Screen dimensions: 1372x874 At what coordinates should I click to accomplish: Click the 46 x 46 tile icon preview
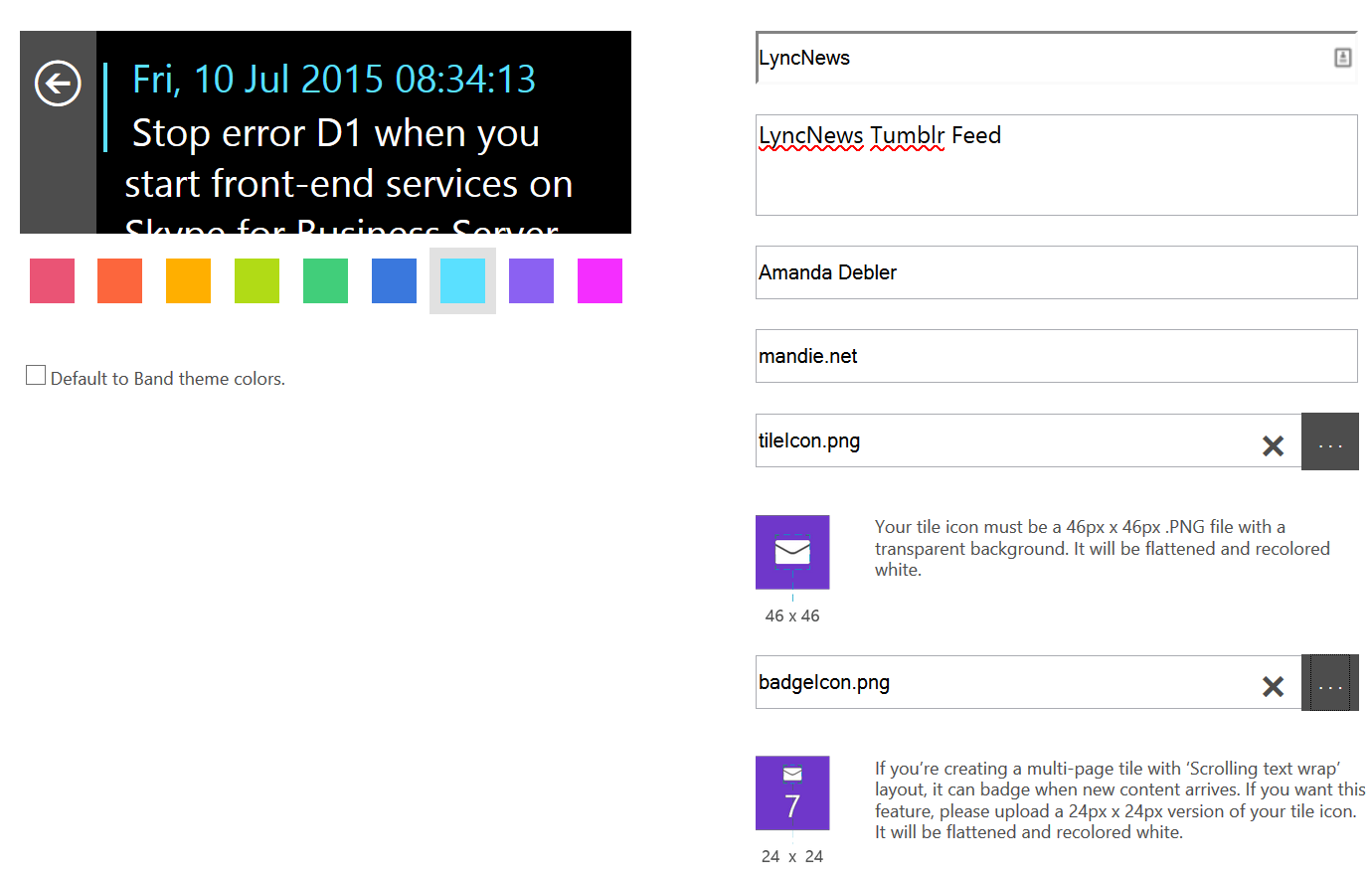tap(792, 552)
